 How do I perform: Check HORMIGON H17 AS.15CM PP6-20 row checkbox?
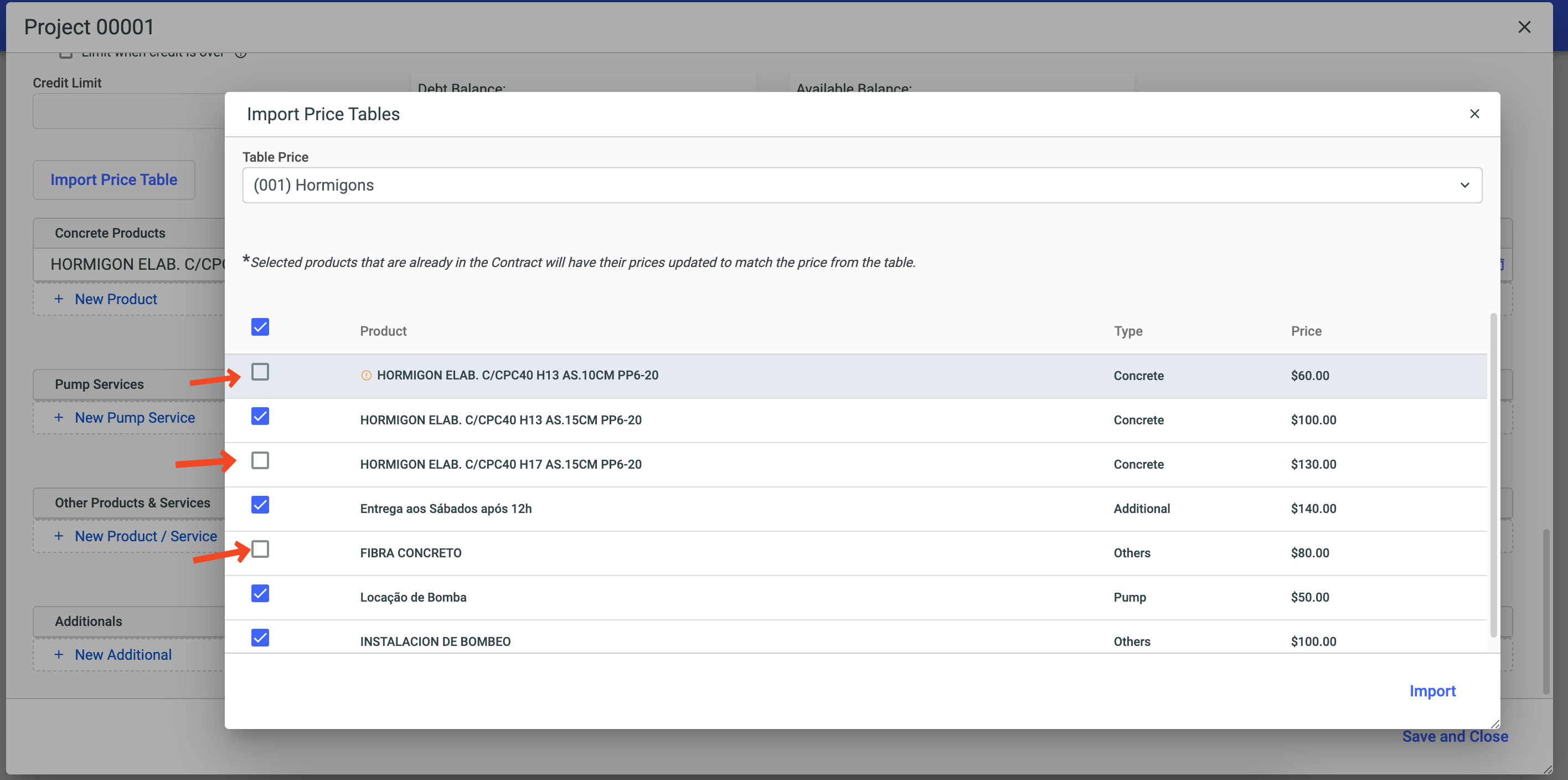click(260, 460)
